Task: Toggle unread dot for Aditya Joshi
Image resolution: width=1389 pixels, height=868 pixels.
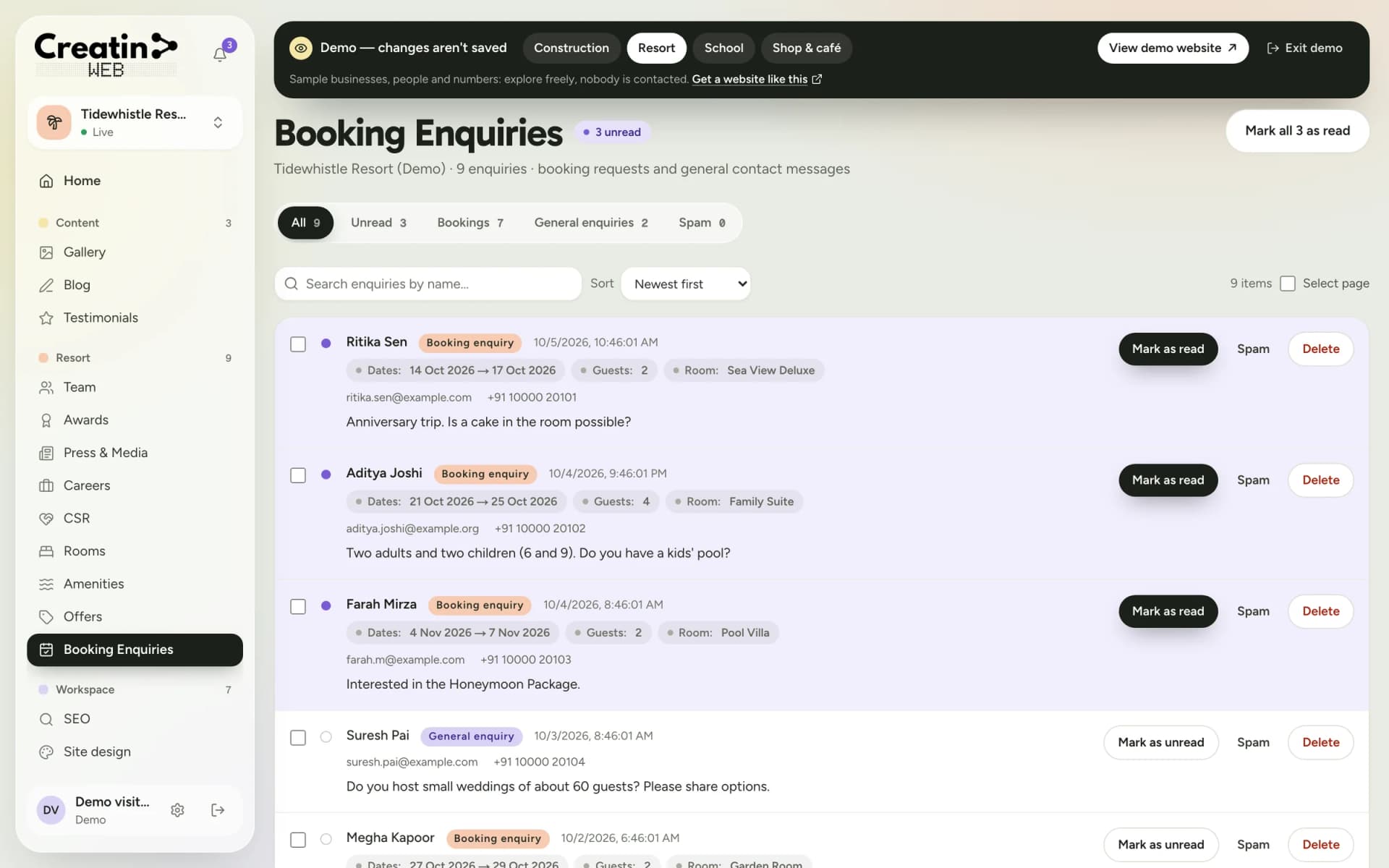Action: pyautogui.click(x=326, y=475)
